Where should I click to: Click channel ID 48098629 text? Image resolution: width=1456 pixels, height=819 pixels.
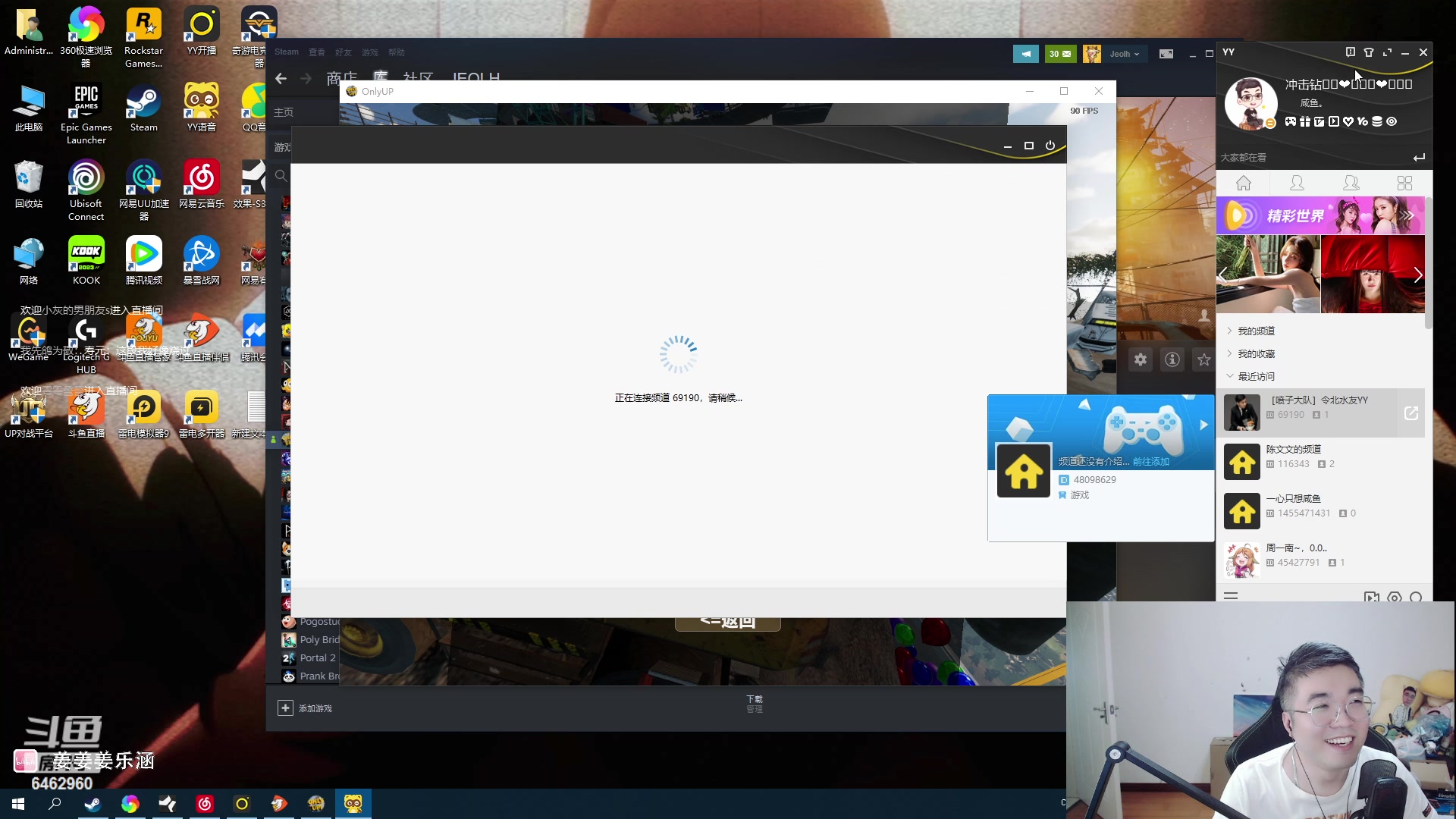tap(1094, 480)
